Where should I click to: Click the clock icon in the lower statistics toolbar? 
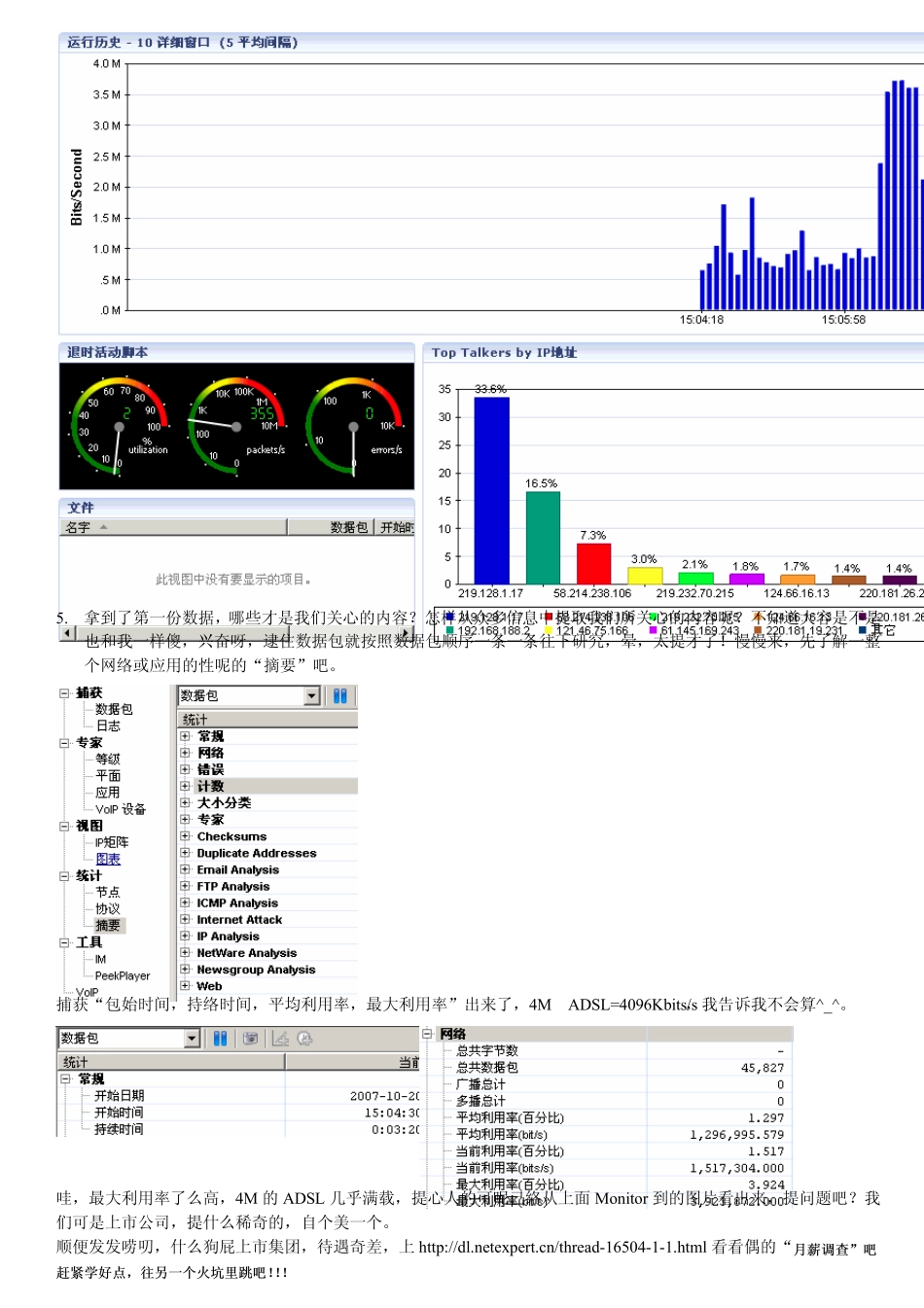tap(304, 1039)
